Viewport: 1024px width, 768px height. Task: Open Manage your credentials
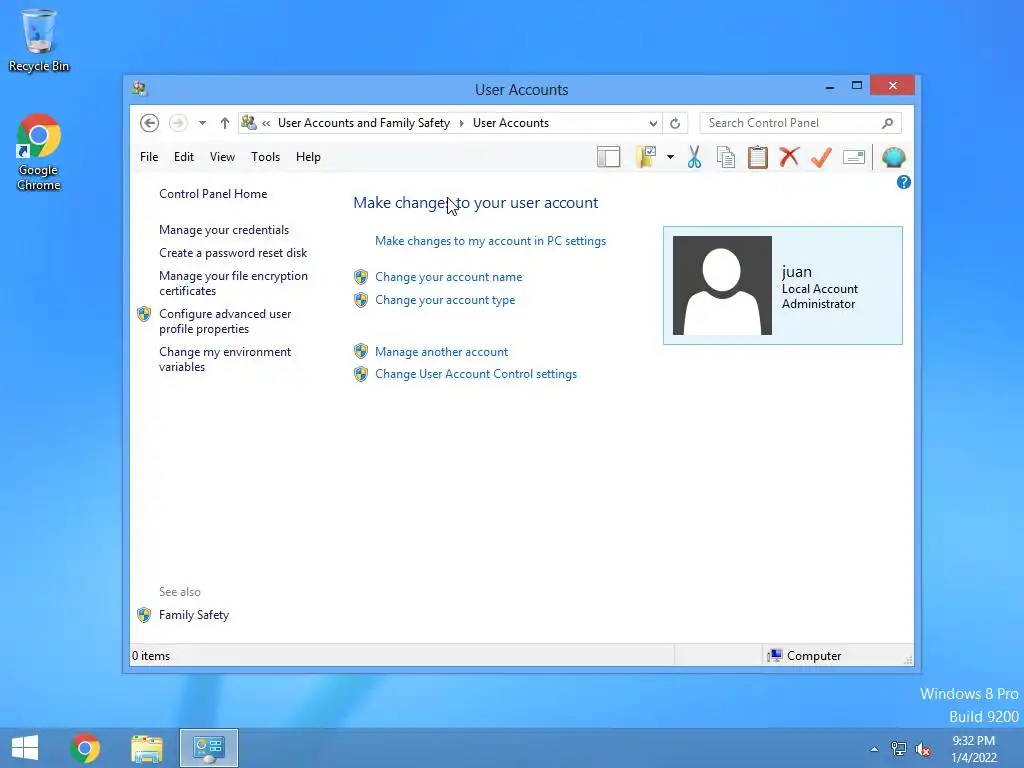tap(224, 230)
